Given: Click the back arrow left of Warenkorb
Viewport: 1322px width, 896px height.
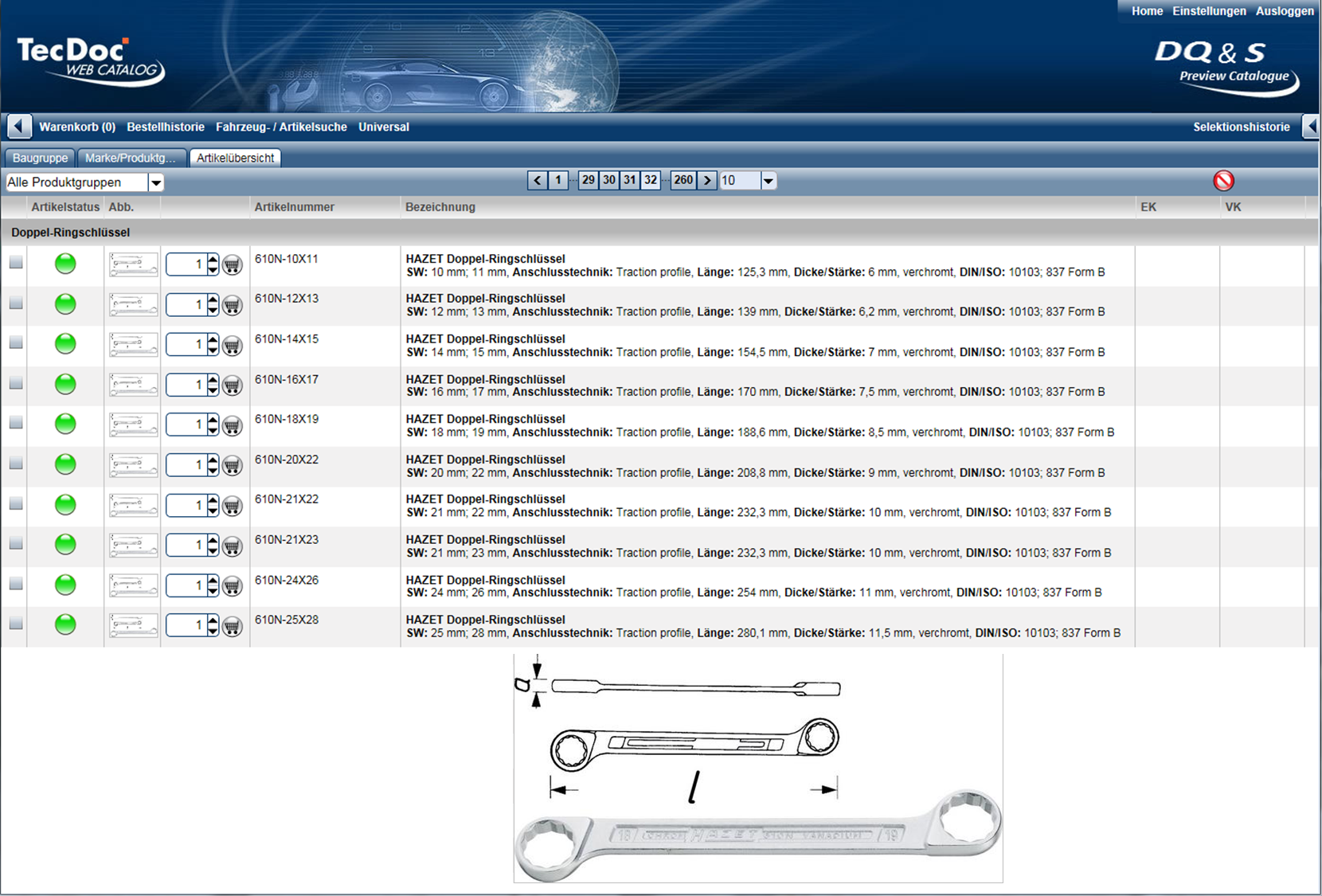Looking at the screenshot, I should click(19, 127).
